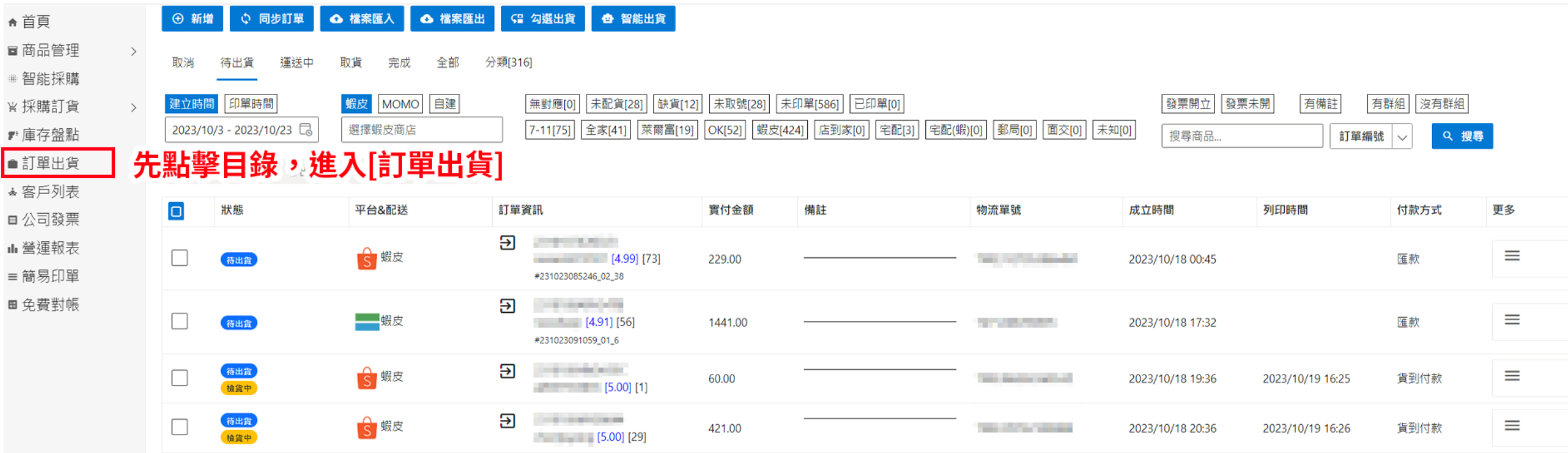Click the 營運報表 bar chart icon
This screenshot has height=453, width=1568.
pyautogui.click(x=12, y=248)
